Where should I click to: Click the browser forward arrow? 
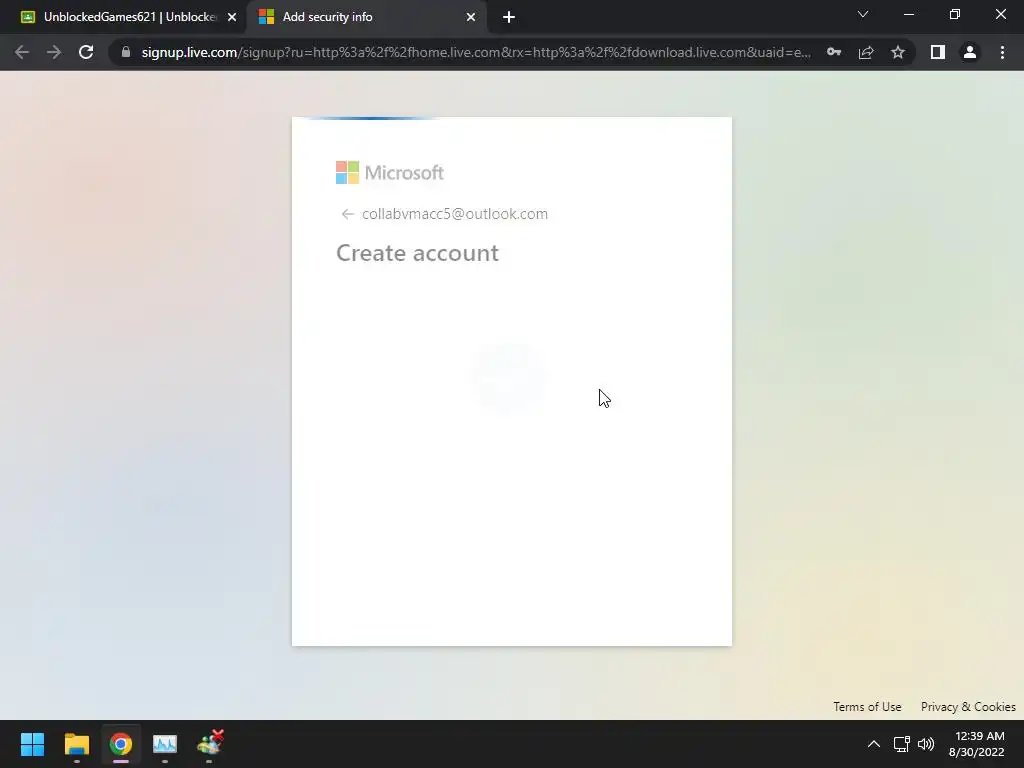tap(54, 52)
